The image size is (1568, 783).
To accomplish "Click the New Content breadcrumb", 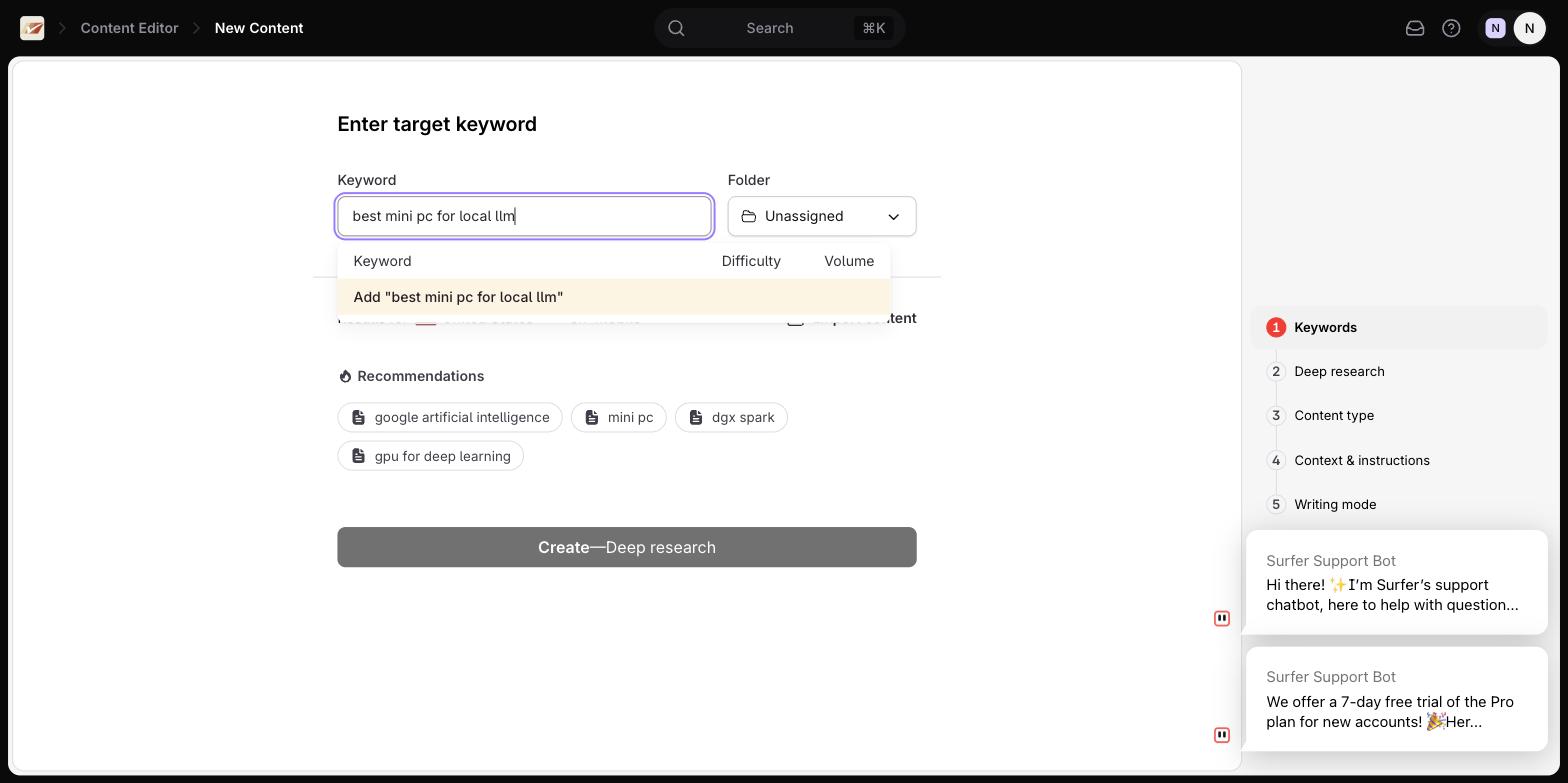I will 259,28.
